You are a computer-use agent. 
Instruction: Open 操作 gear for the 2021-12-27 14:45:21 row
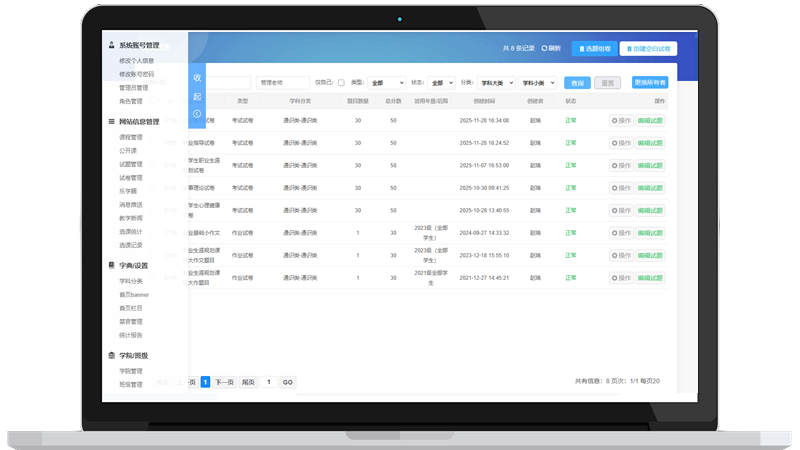[621, 278]
